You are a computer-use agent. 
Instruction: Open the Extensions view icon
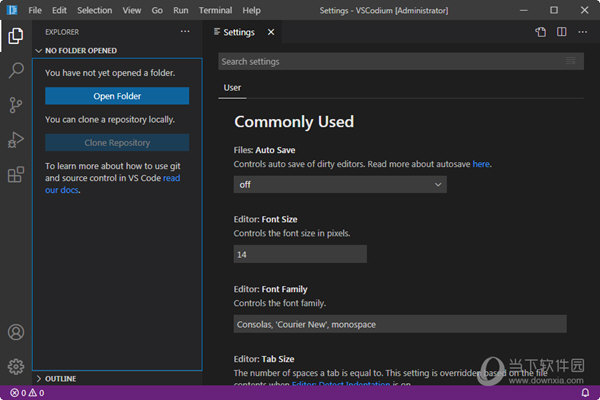tap(16, 175)
